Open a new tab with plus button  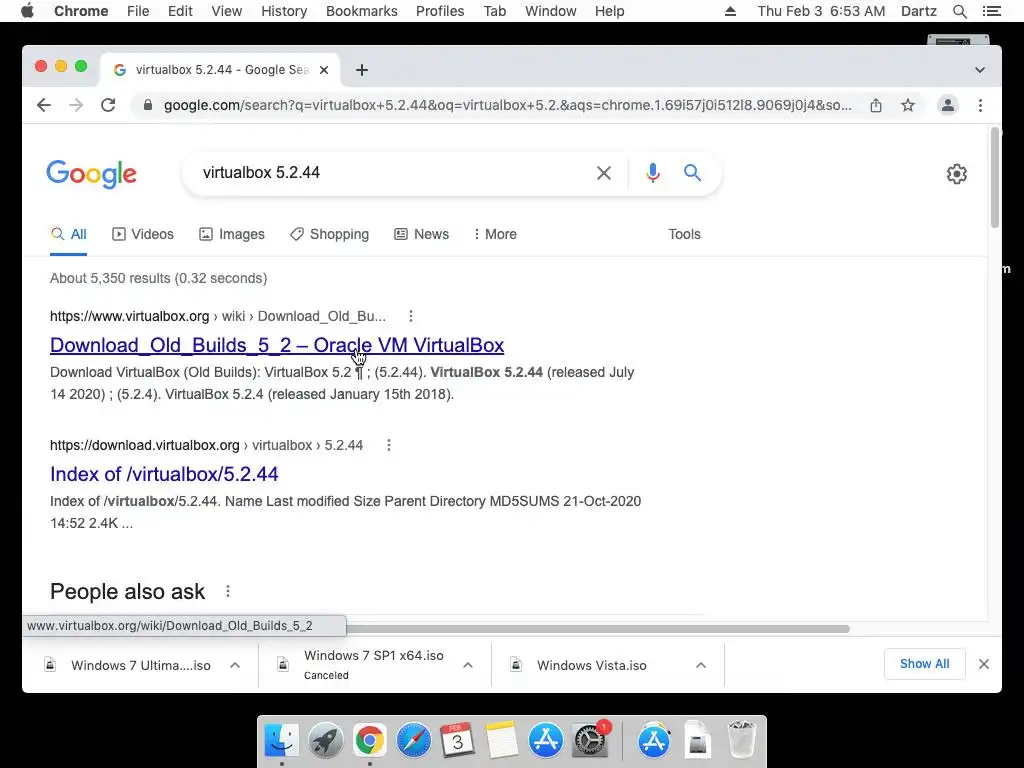pos(362,70)
